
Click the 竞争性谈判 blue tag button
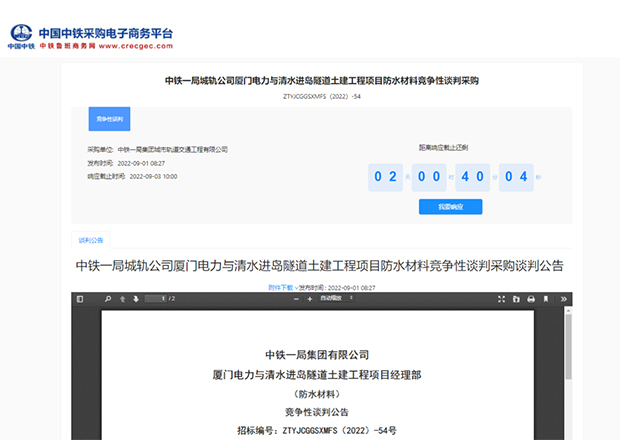[x=110, y=119]
